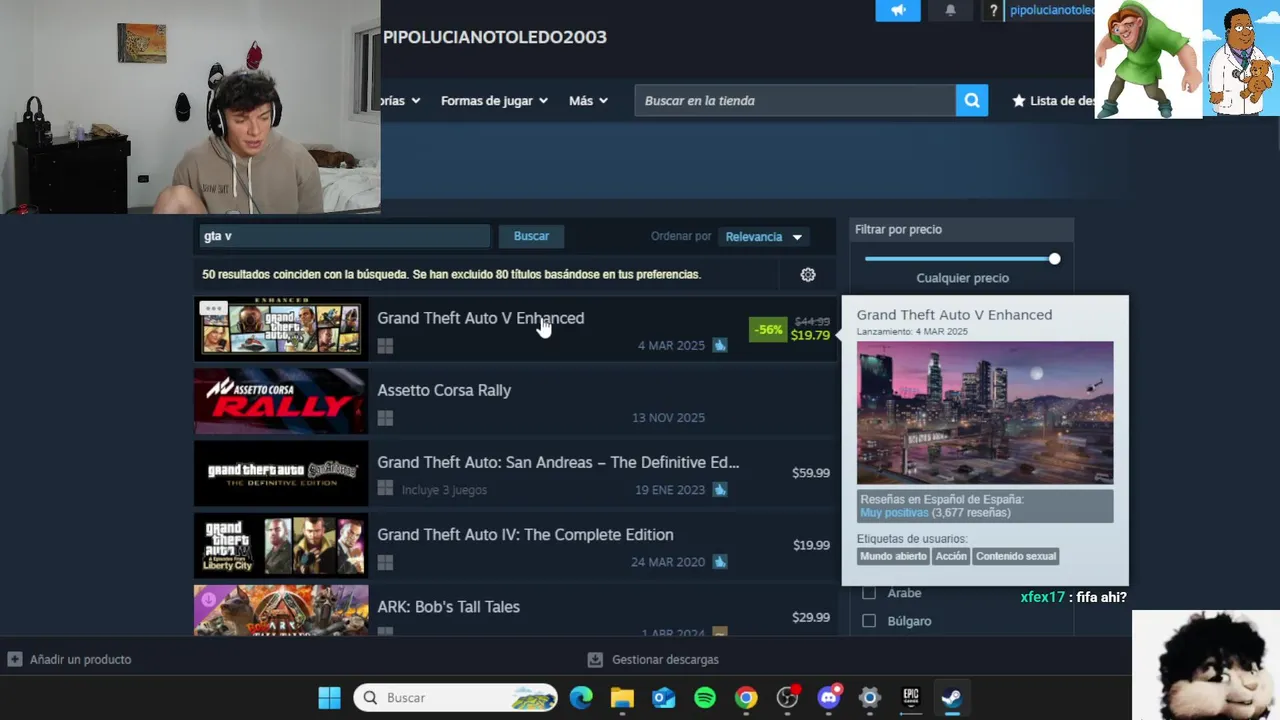
Task: Click Windows platform icon in Assetto Corsa Rally row
Action: (385, 418)
